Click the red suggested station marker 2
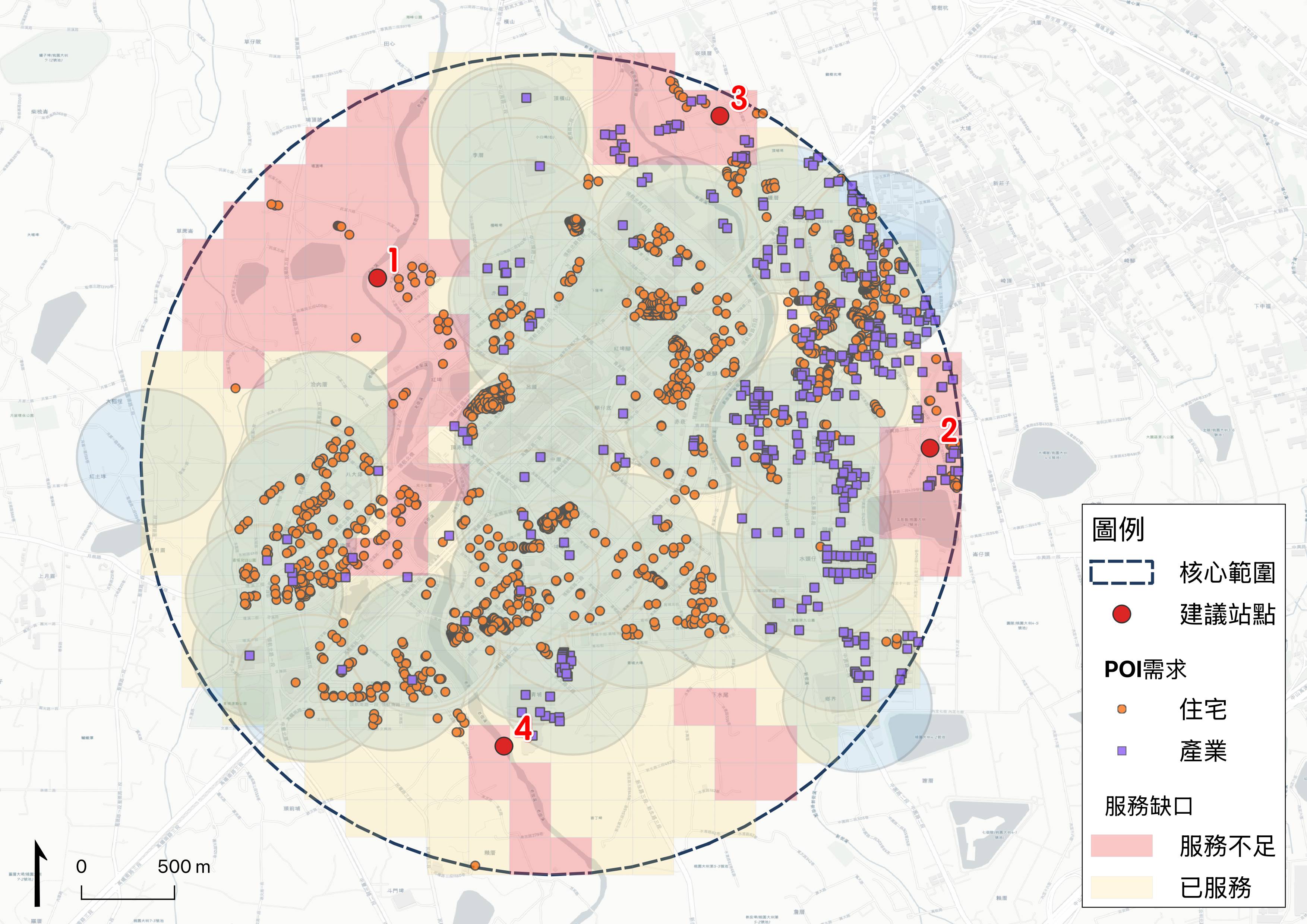Viewport: 1307px width, 924px height. tap(929, 448)
